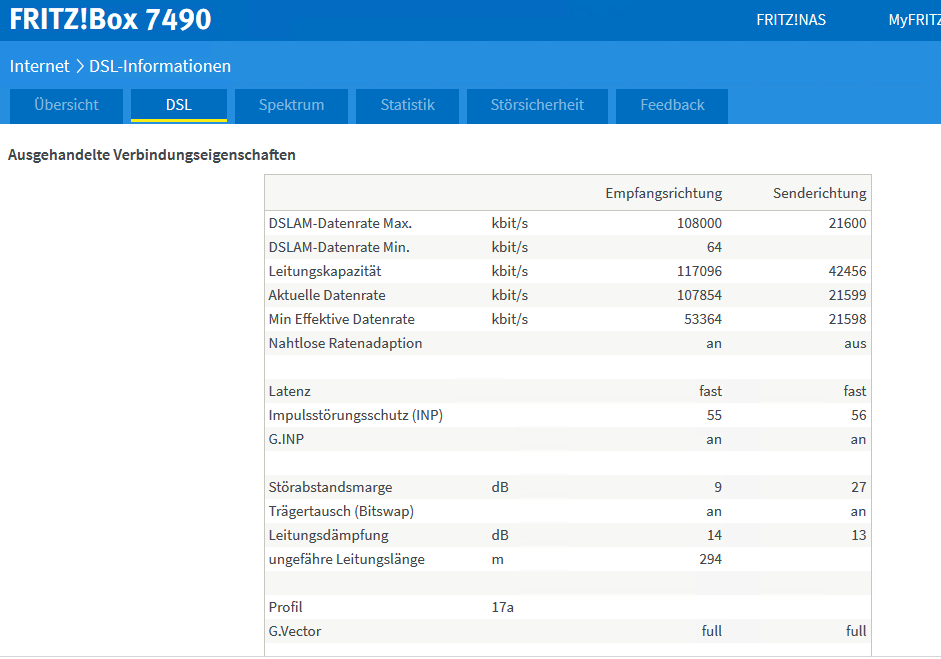Select the Empfangsrichtung column header
Screen dimensions: 941x659
coord(663,193)
